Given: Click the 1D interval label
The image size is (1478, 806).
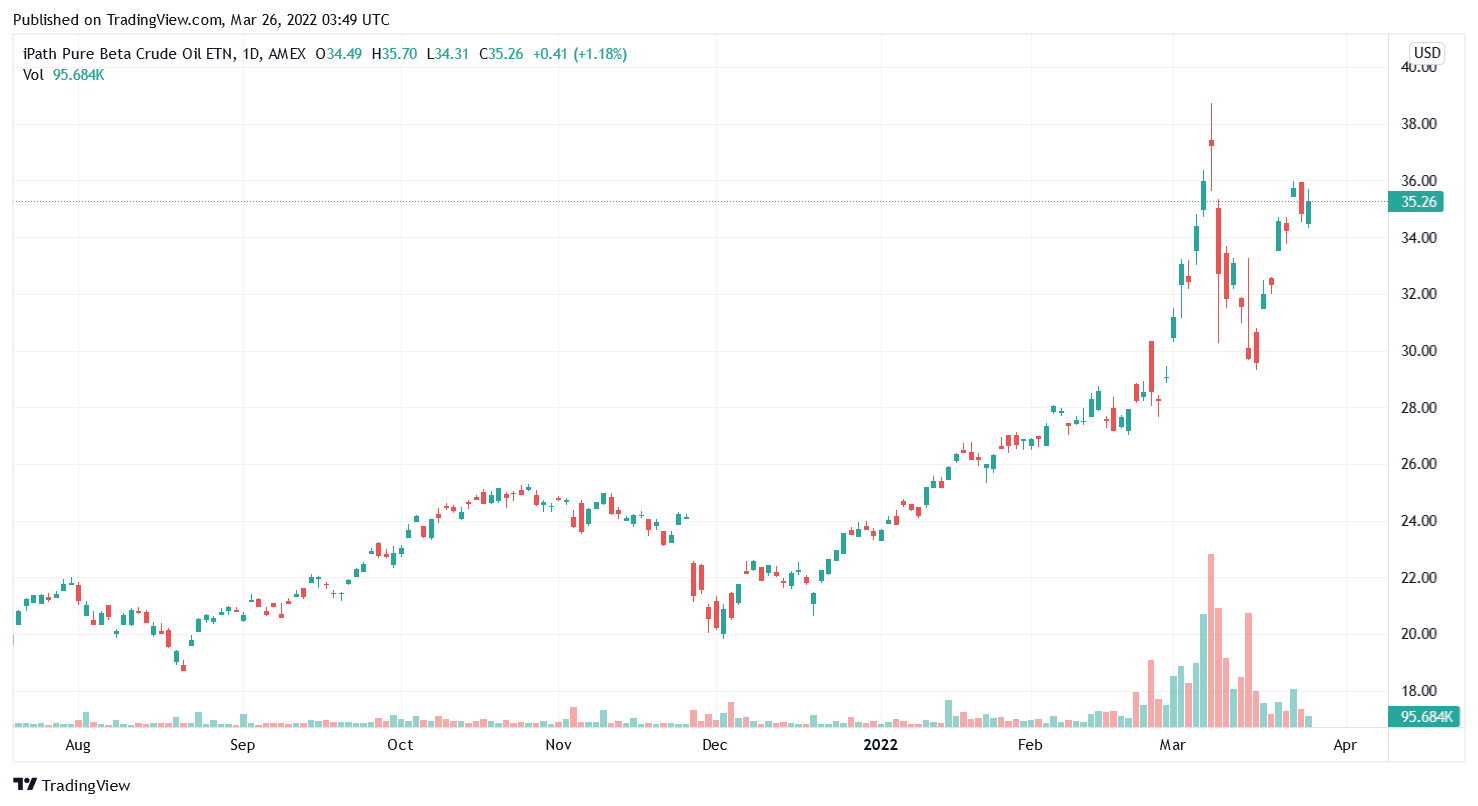Looking at the screenshot, I should tap(250, 54).
